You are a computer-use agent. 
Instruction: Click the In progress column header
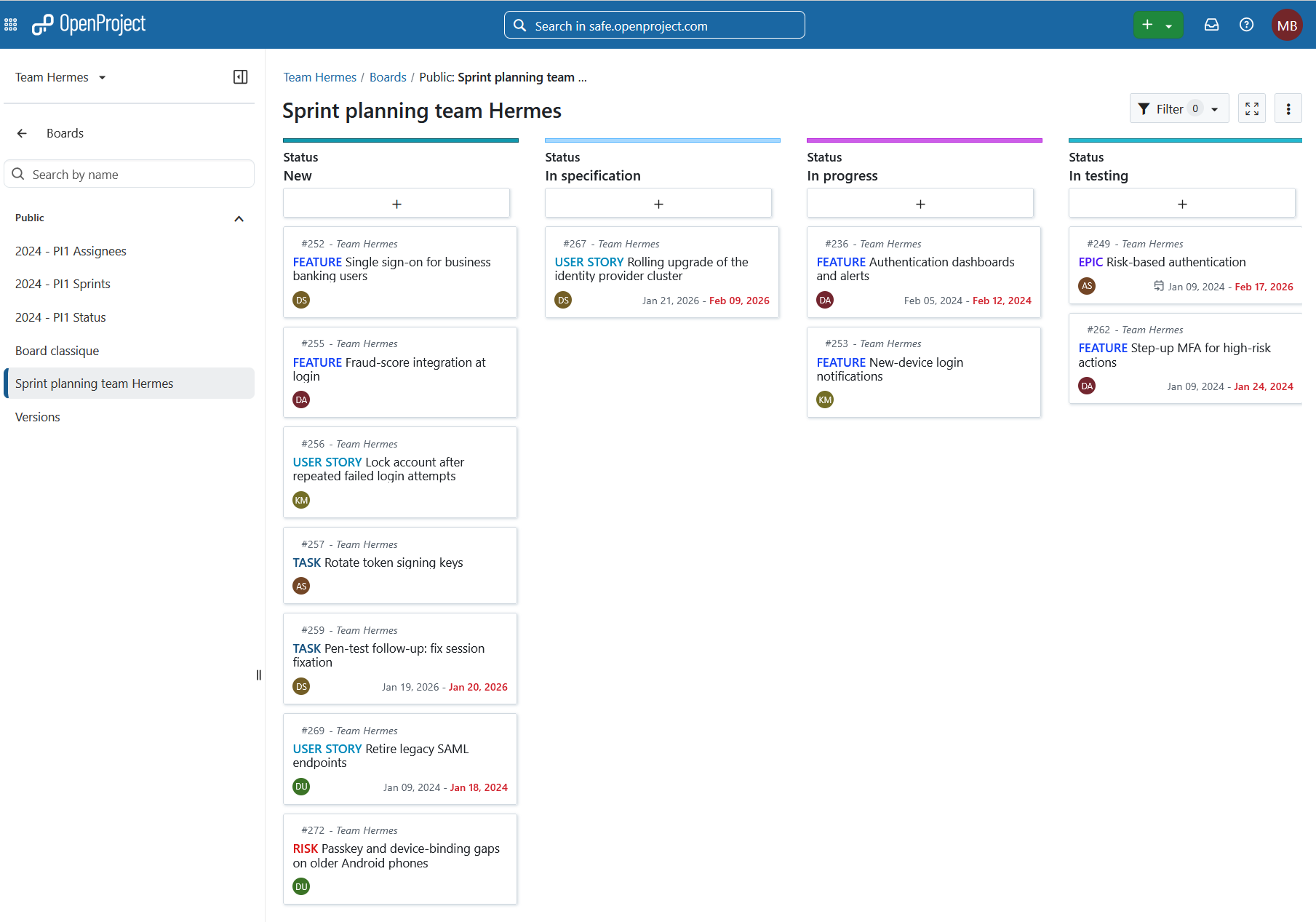pyautogui.click(x=842, y=175)
